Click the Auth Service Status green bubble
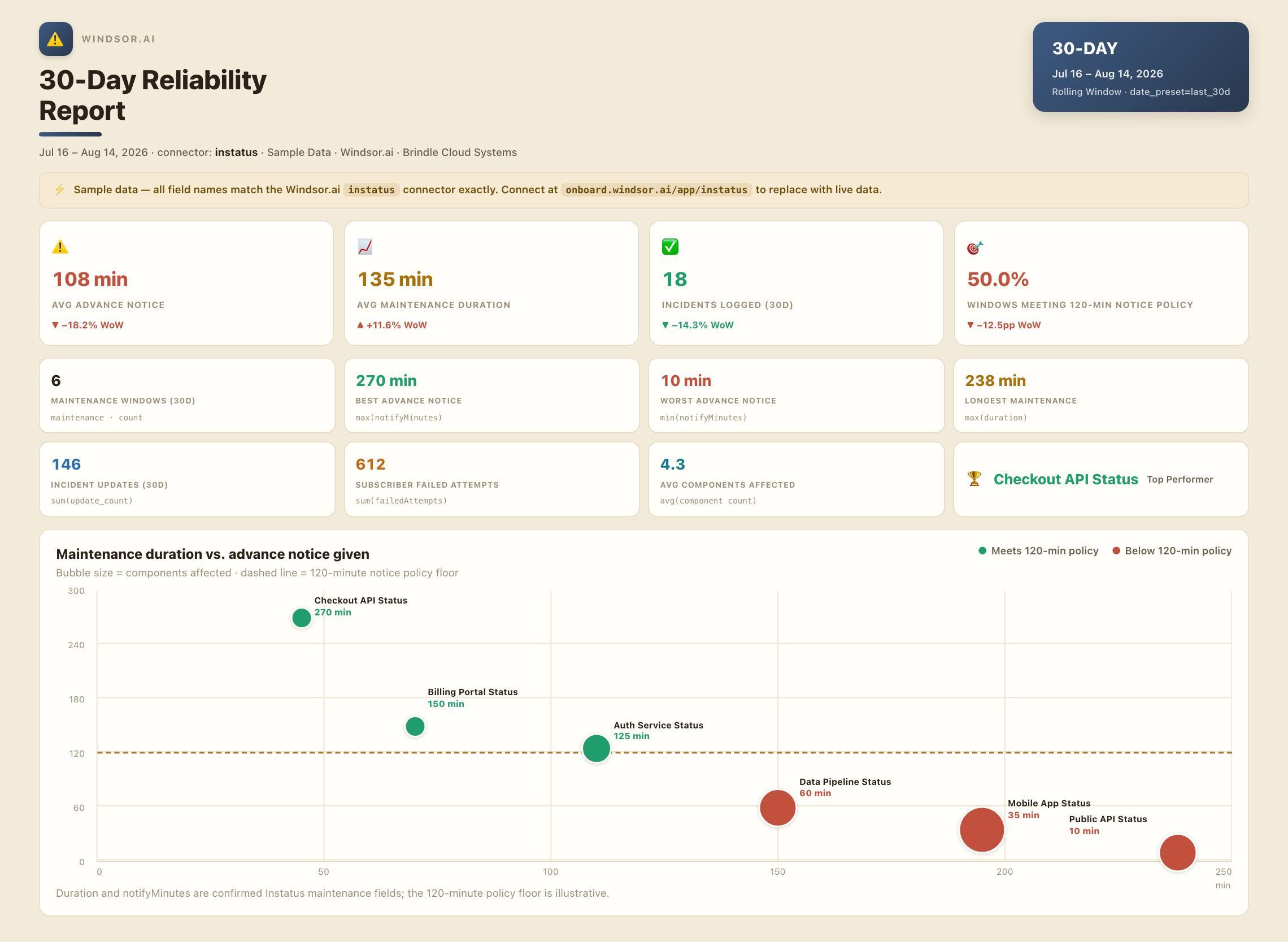The height and width of the screenshot is (942, 1288). pos(596,748)
